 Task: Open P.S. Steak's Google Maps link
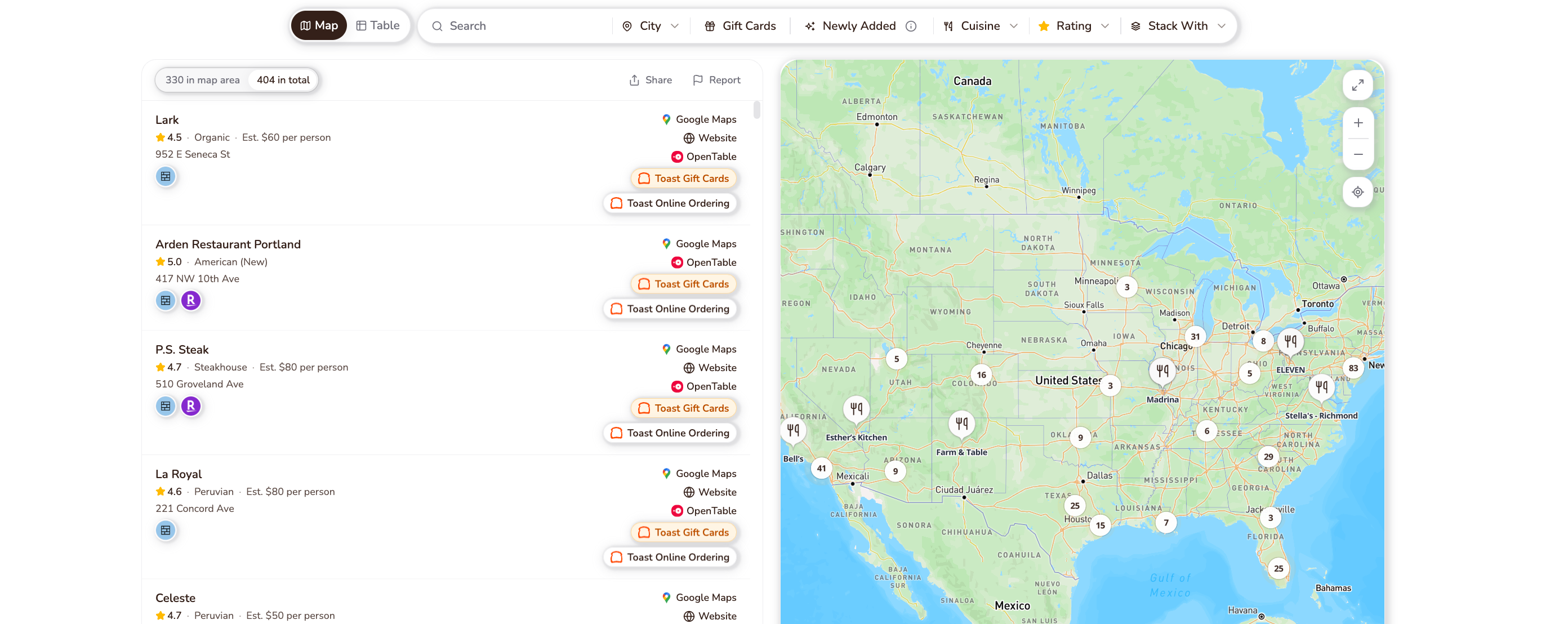(699, 349)
